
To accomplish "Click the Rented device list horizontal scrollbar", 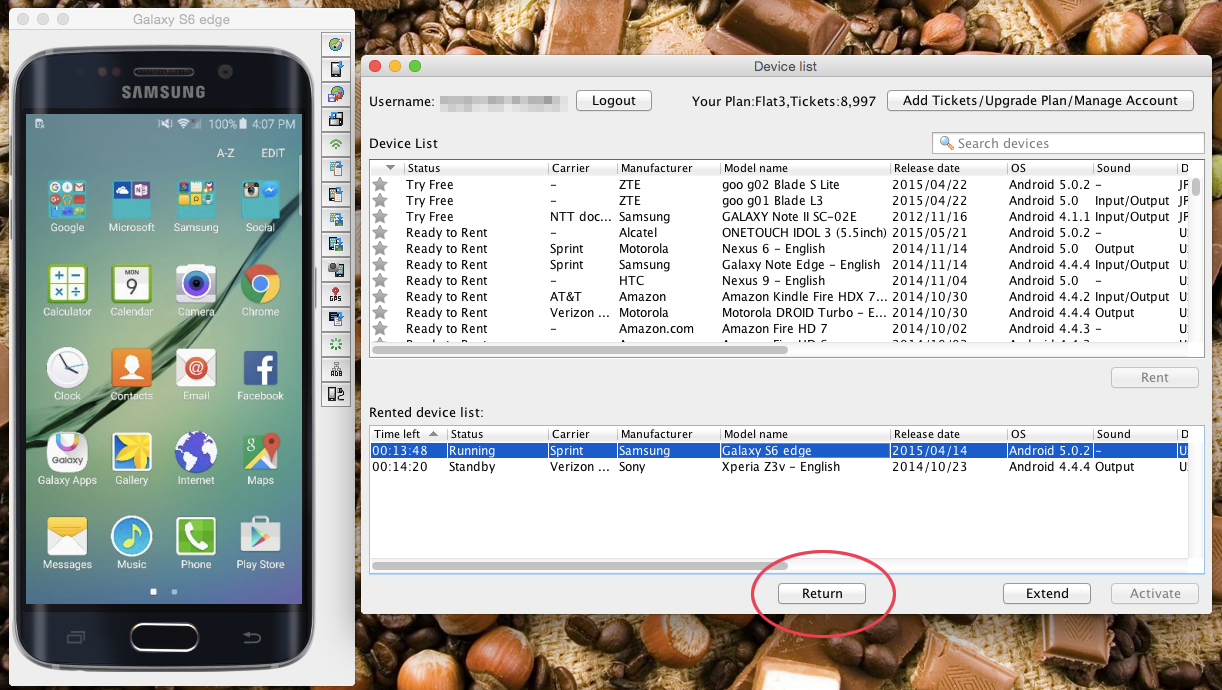I will click(x=579, y=566).
